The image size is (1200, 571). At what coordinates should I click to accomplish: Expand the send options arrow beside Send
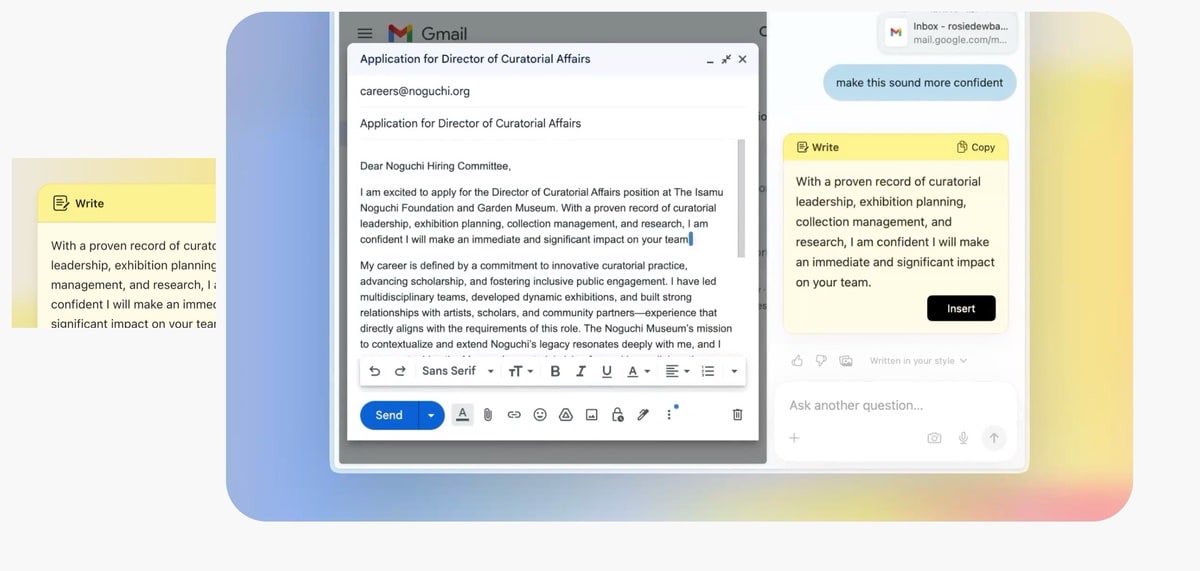pos(431,415)
